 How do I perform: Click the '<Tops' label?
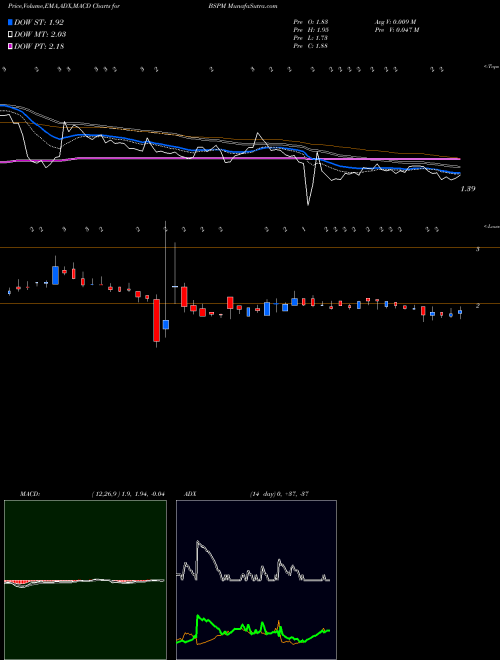coord(492,67)
